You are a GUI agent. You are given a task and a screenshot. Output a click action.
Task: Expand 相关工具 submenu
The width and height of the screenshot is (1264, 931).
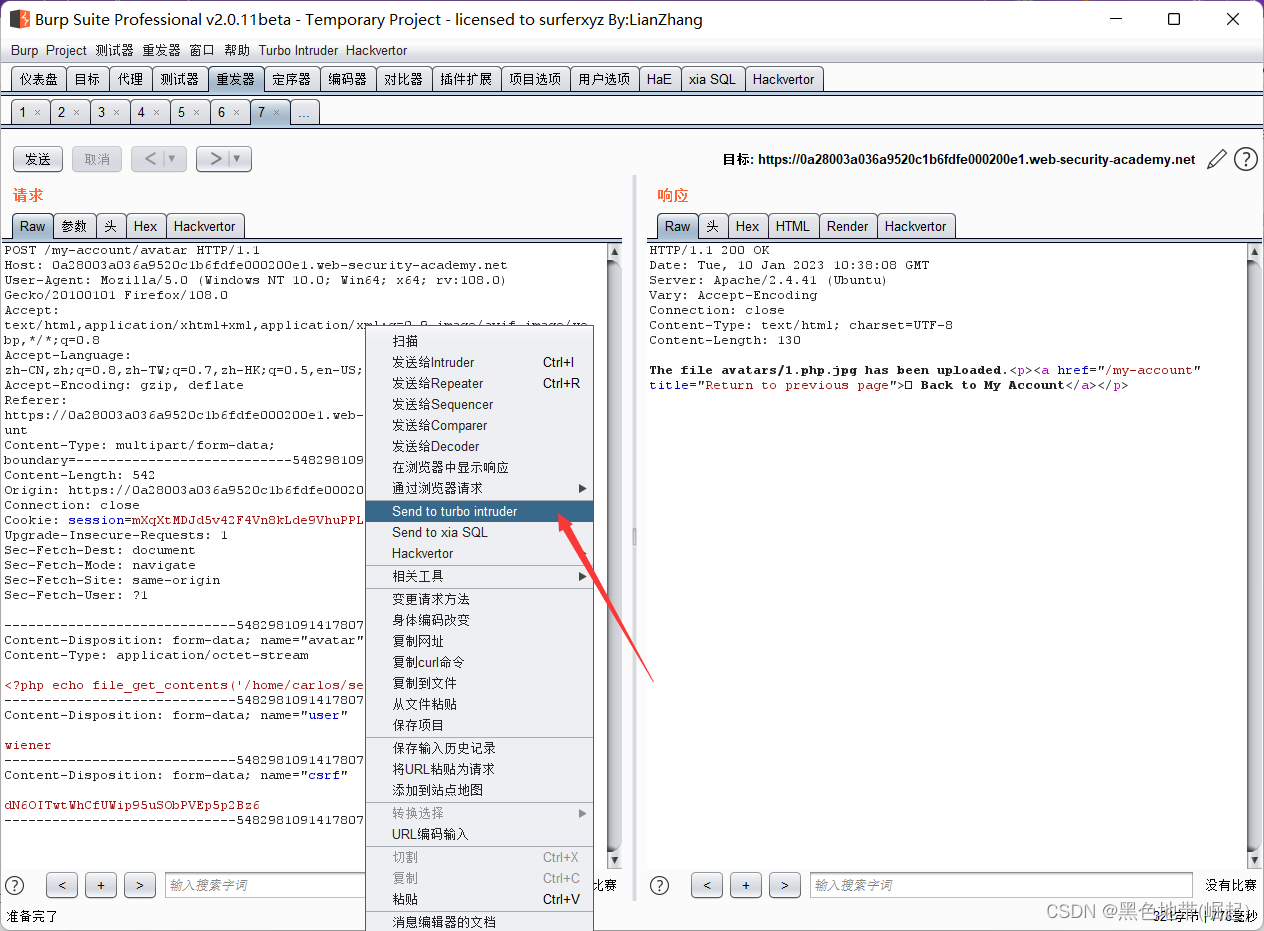[x=582, y=576]
